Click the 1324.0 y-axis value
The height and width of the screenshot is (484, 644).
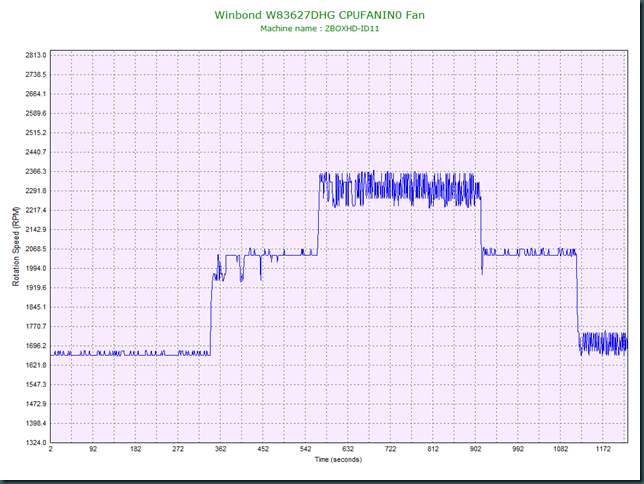[x=36, y=443]
